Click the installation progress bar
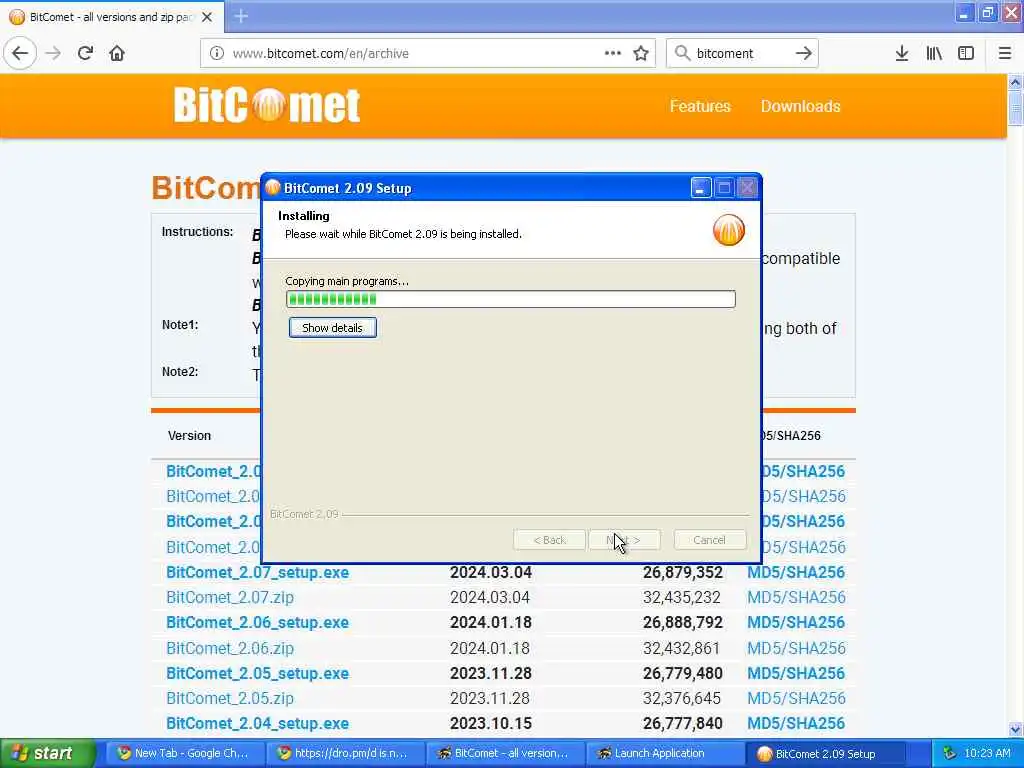This screenshot has height=768, width=1024. coord(511,299)
